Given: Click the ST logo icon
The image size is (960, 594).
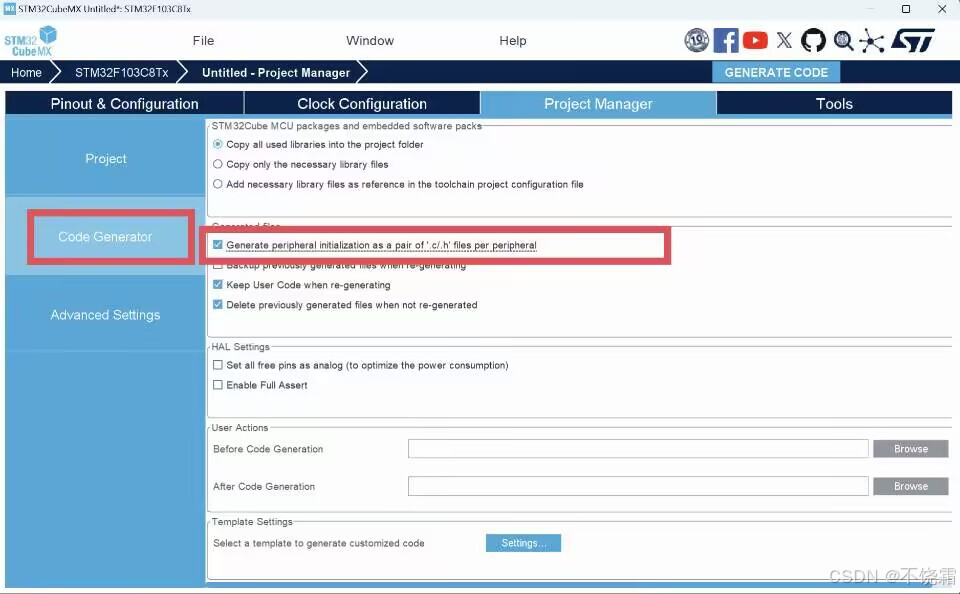Looking at the screenshot, I should click(x=913, y=40).
